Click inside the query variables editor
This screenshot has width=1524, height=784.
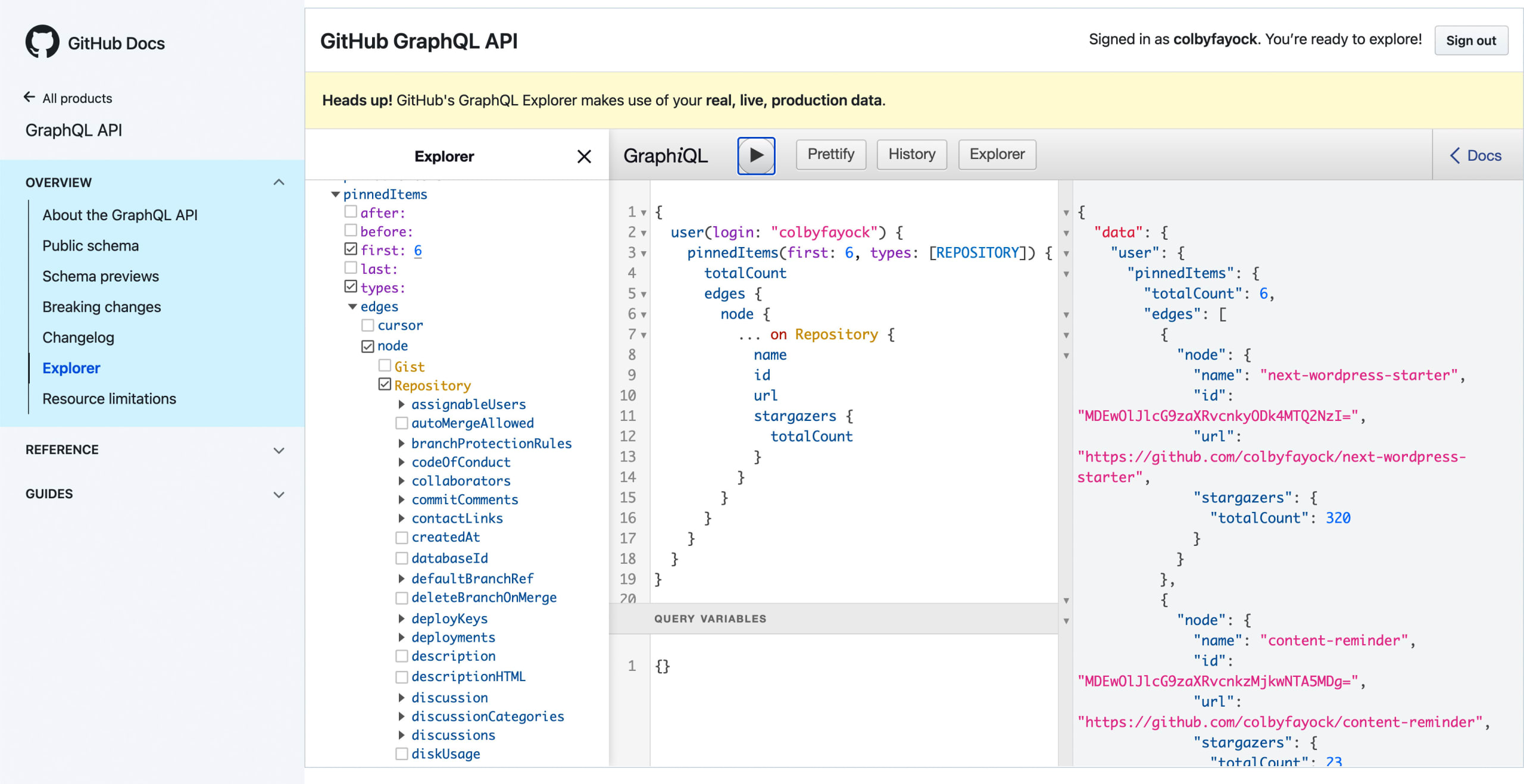coord(854,700)
